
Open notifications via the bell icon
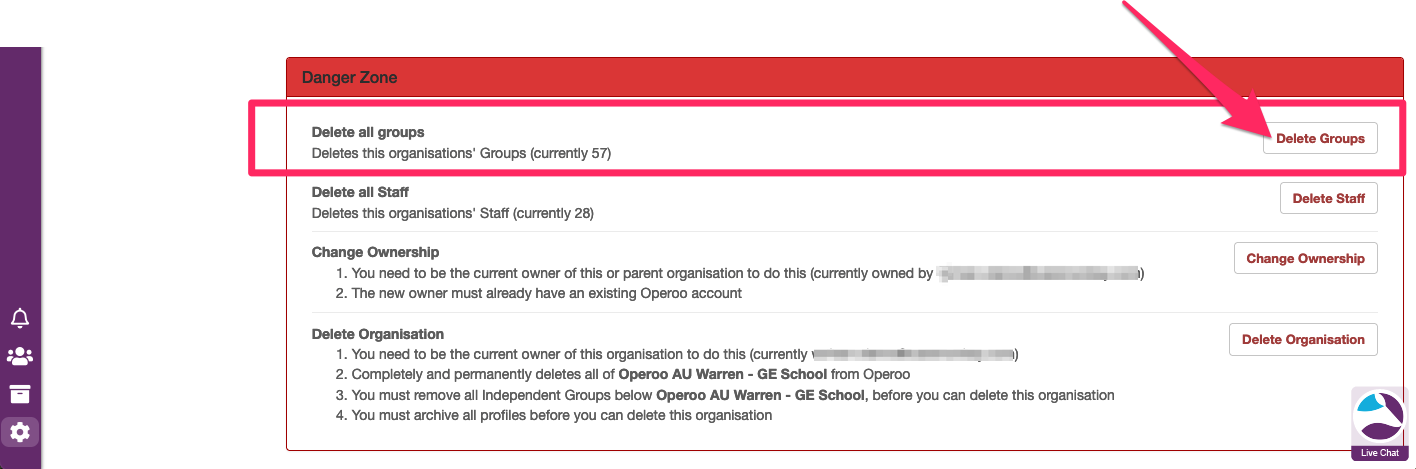click(20, 318)
